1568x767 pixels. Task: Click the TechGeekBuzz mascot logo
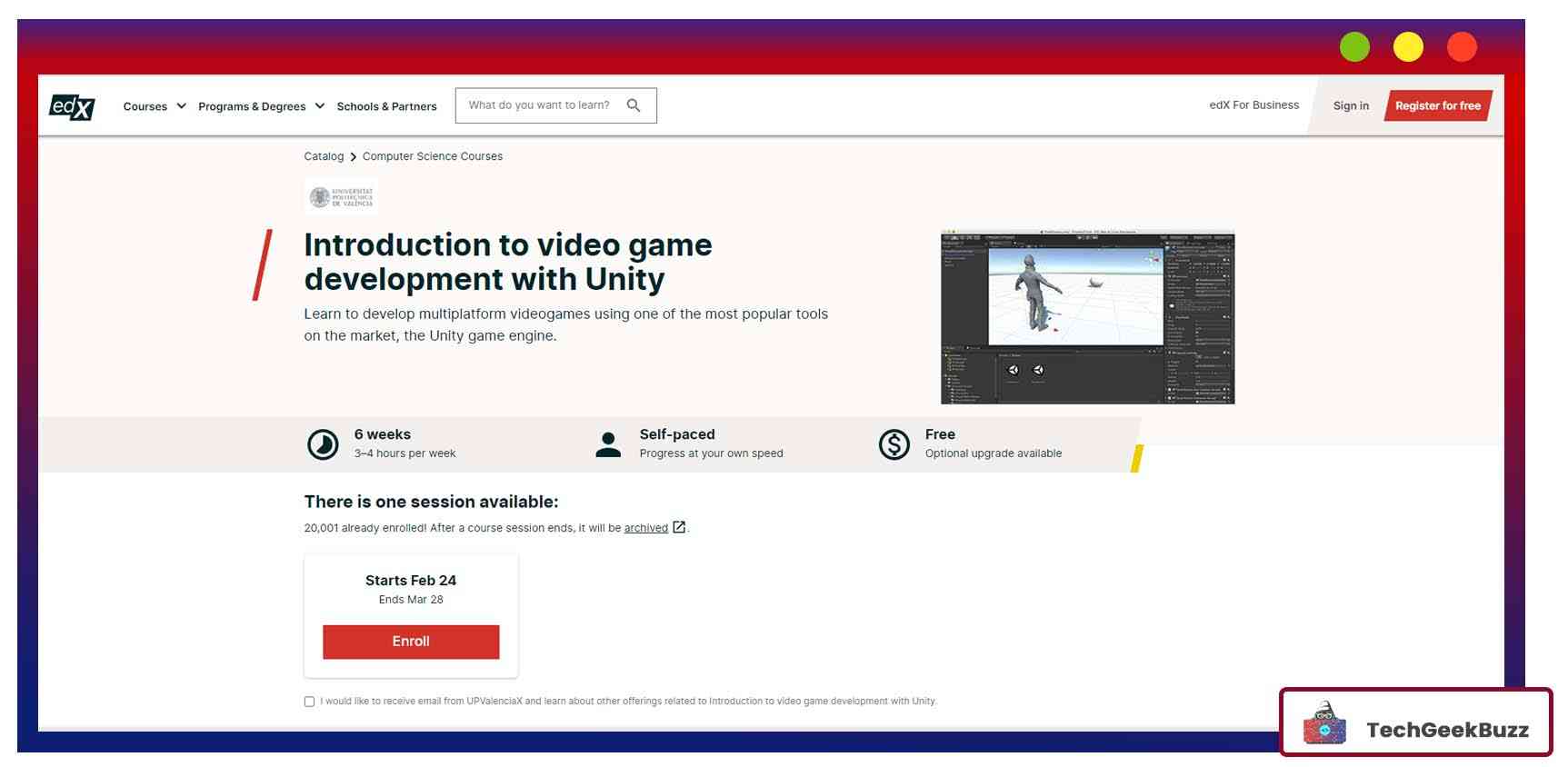tap(1324, 724)
